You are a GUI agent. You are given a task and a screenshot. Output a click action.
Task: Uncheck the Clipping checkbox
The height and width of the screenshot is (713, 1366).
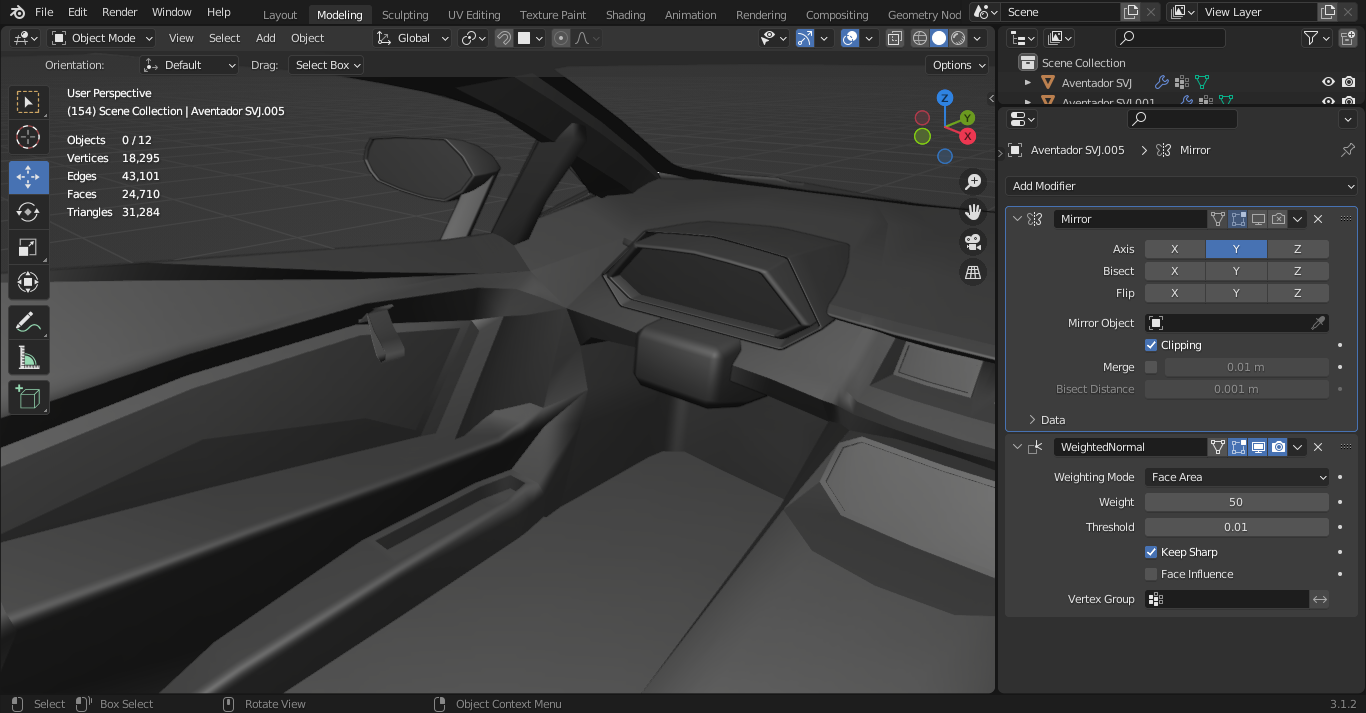coord(1151,345)
